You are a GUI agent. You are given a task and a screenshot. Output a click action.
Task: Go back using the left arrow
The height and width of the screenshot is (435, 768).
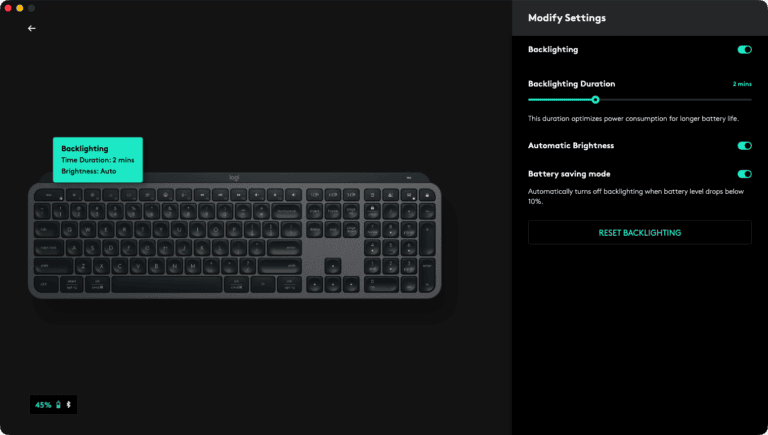click(32, 28)
